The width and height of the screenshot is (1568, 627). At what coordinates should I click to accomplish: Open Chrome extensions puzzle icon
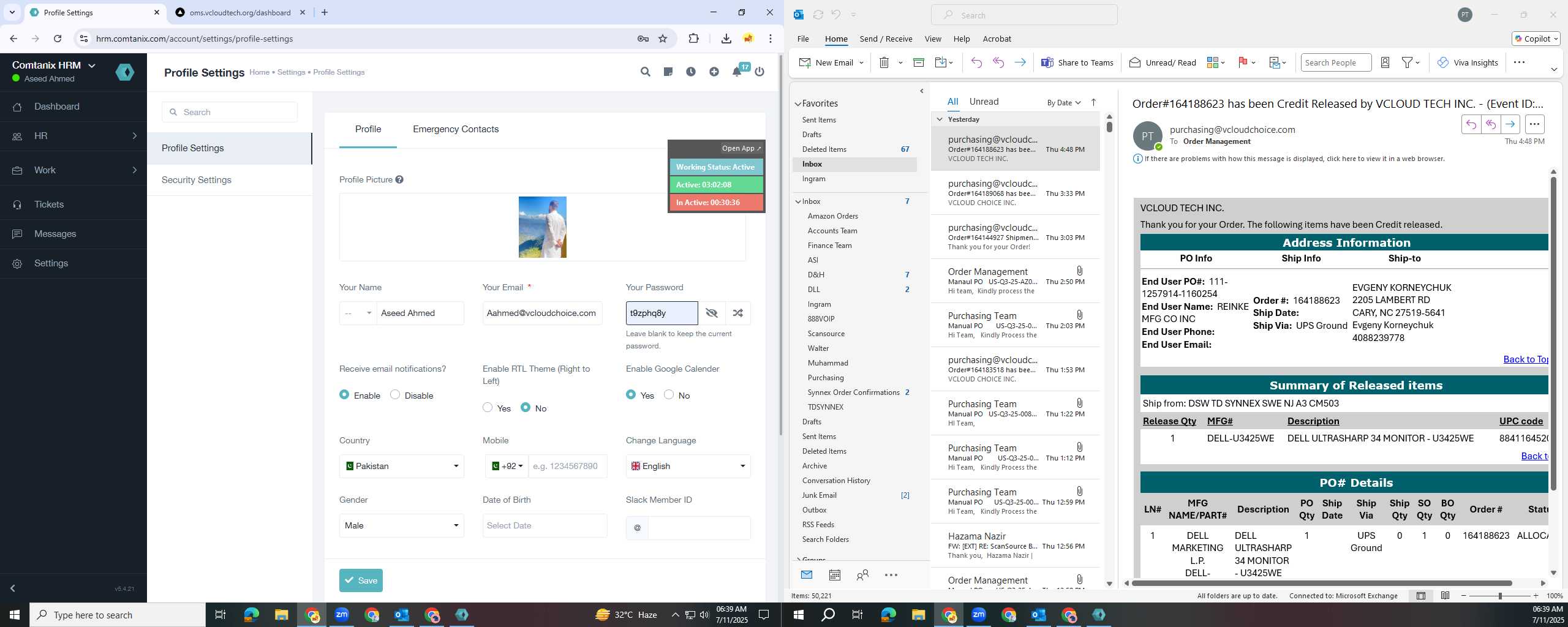[x=693, y=39]
